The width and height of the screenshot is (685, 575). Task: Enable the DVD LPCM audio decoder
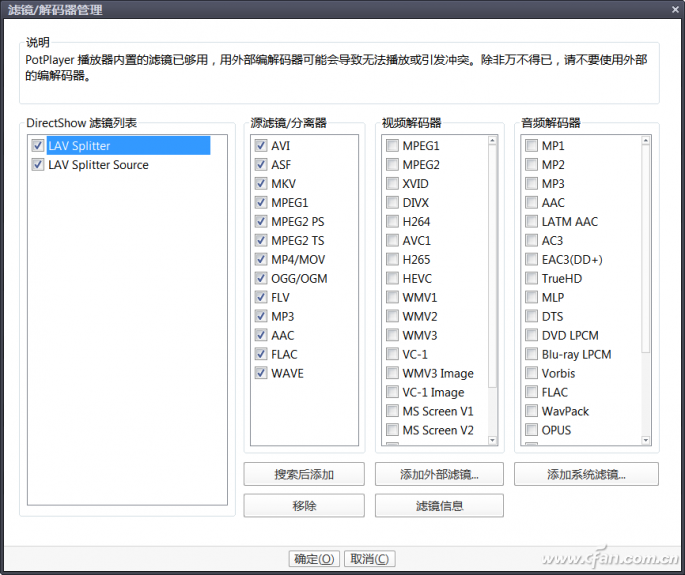point(531,335)
